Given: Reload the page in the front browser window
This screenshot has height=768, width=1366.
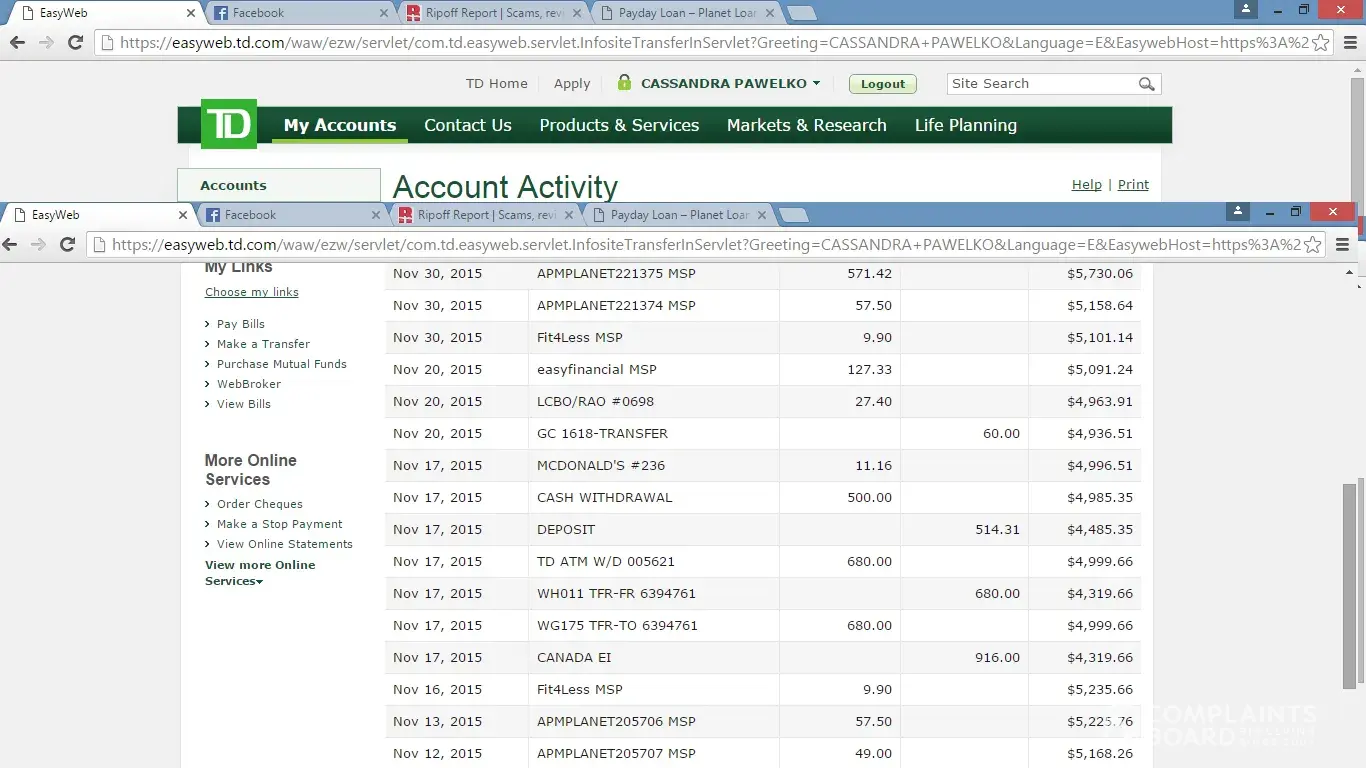Looking at the screenshot, I should point(67,244).
